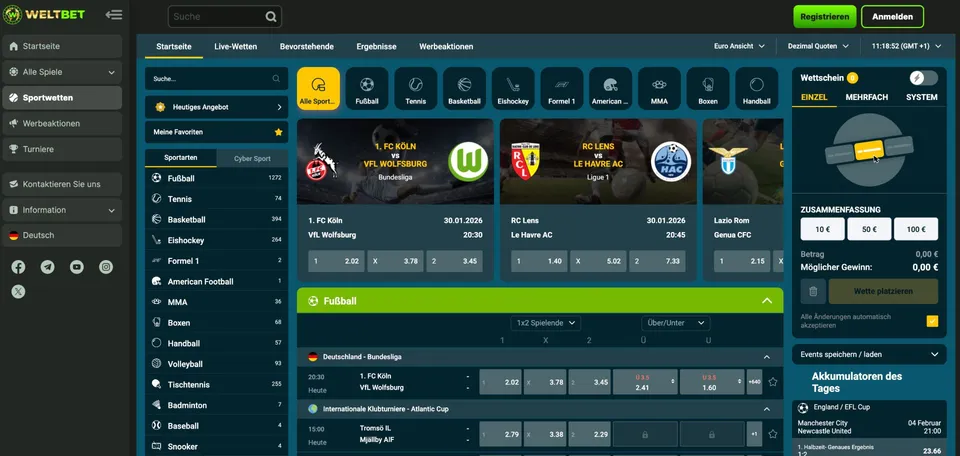This screenshot has height=456, width=960.
Task: Change language from Deutsch
Action: tap(62, 236)
